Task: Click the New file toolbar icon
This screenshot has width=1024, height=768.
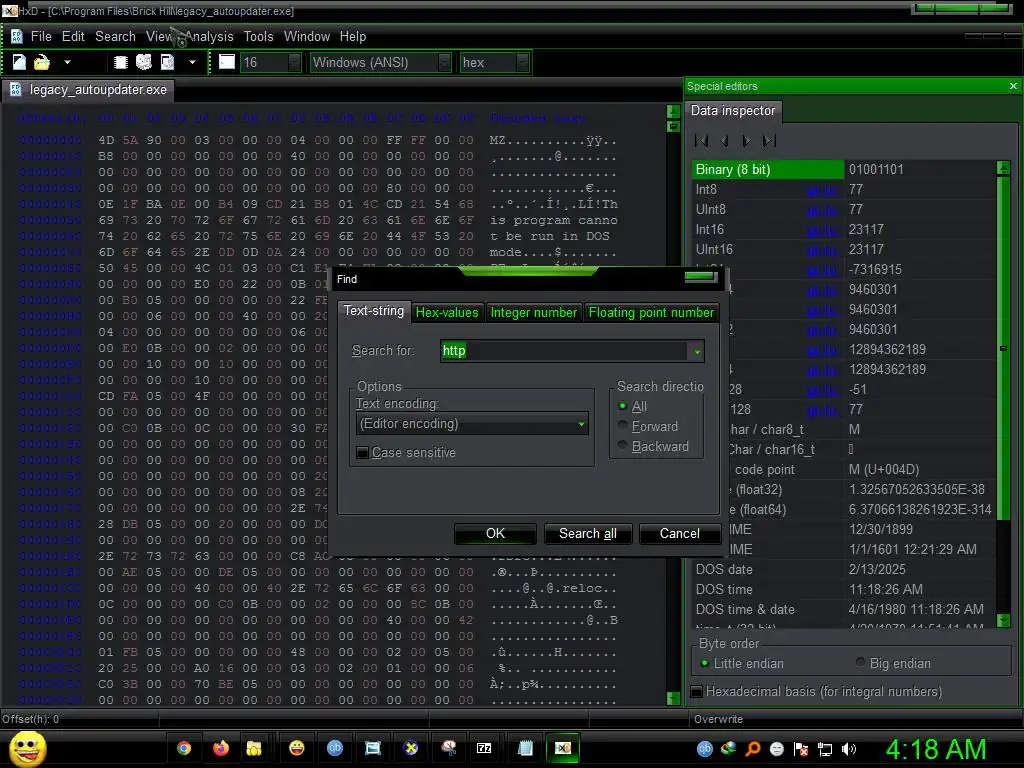Action: tap(19, 62)
